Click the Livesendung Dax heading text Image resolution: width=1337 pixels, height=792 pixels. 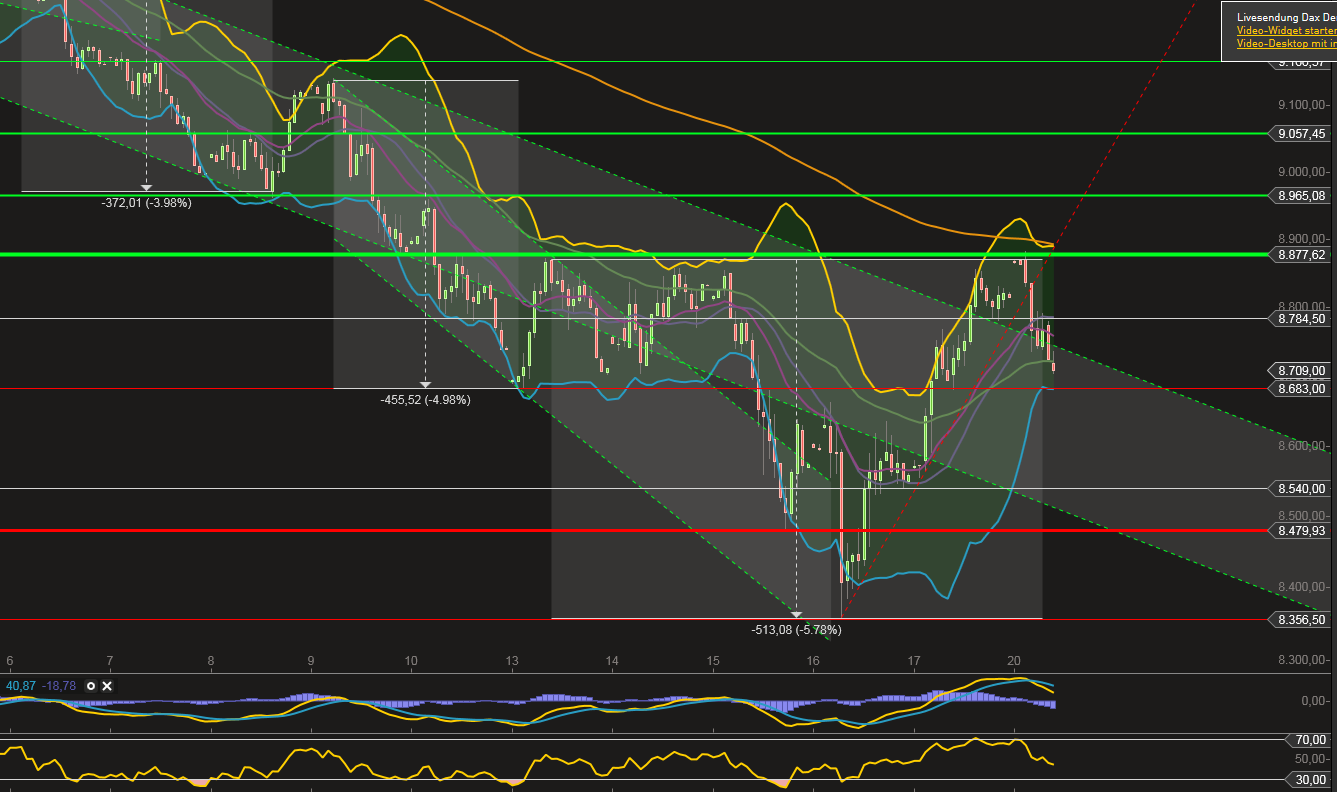point(1286,17)
